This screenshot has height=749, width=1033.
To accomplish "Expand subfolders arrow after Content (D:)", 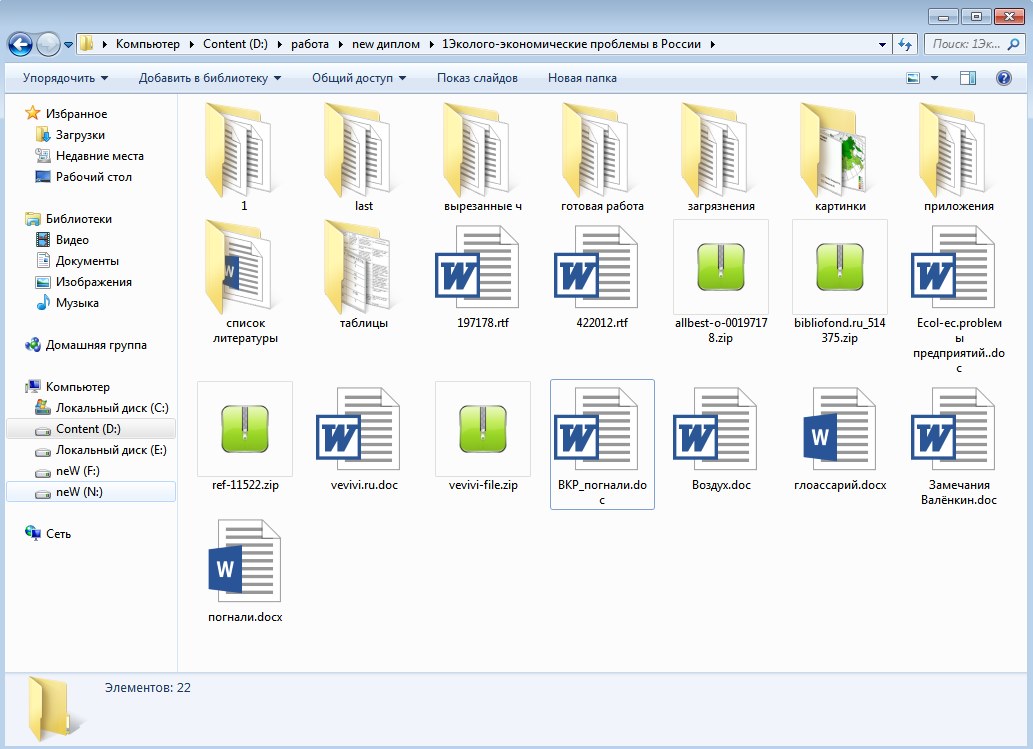I will [x=279, y=44].
